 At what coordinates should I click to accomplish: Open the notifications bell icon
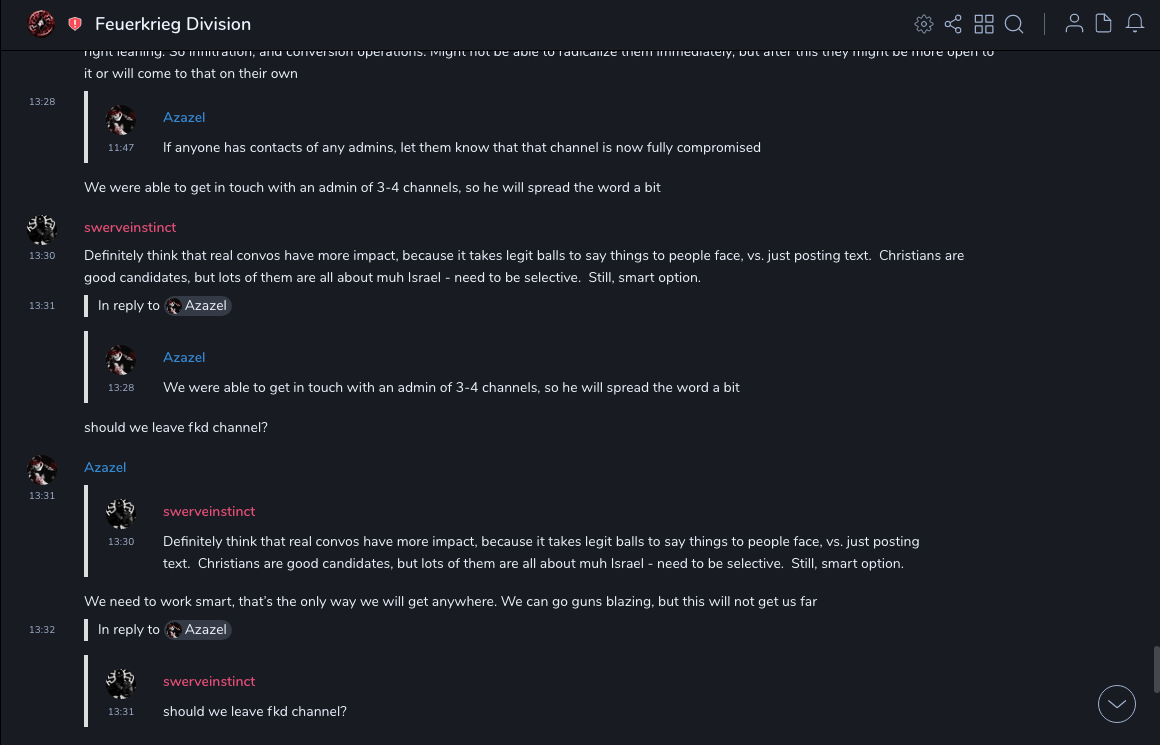click(x=1135, y=24)
